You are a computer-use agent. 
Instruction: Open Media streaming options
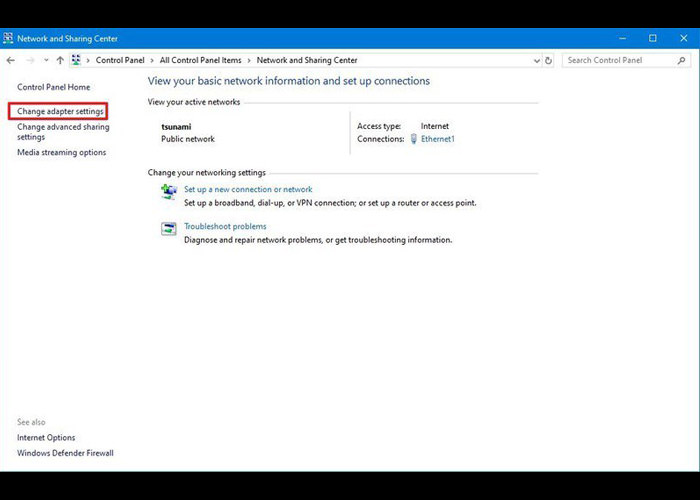62,152
